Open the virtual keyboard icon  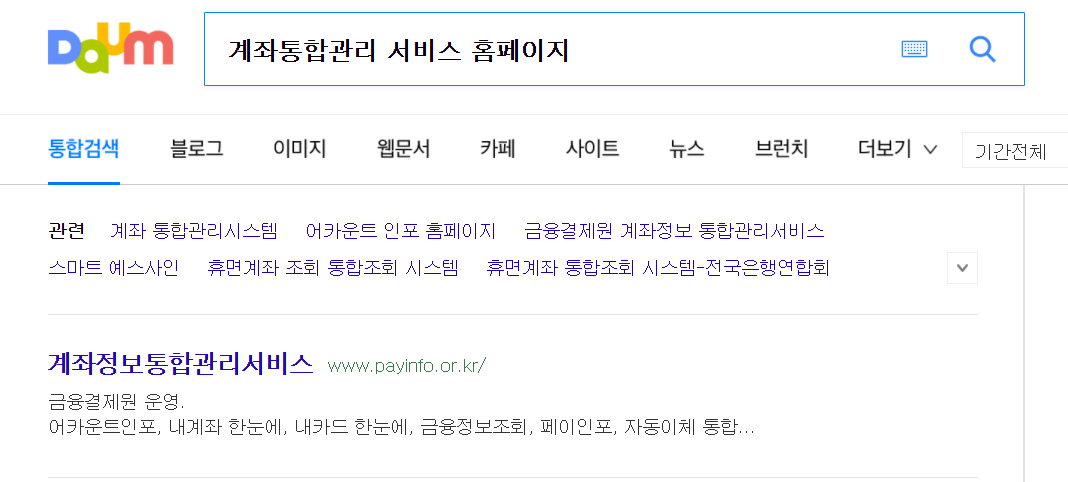[914, 49]
